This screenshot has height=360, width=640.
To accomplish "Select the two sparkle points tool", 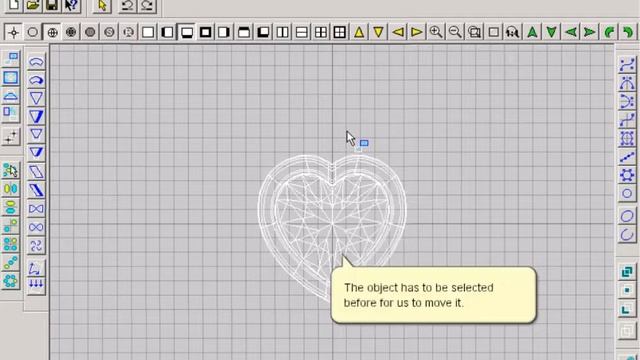I will [11, 137].
